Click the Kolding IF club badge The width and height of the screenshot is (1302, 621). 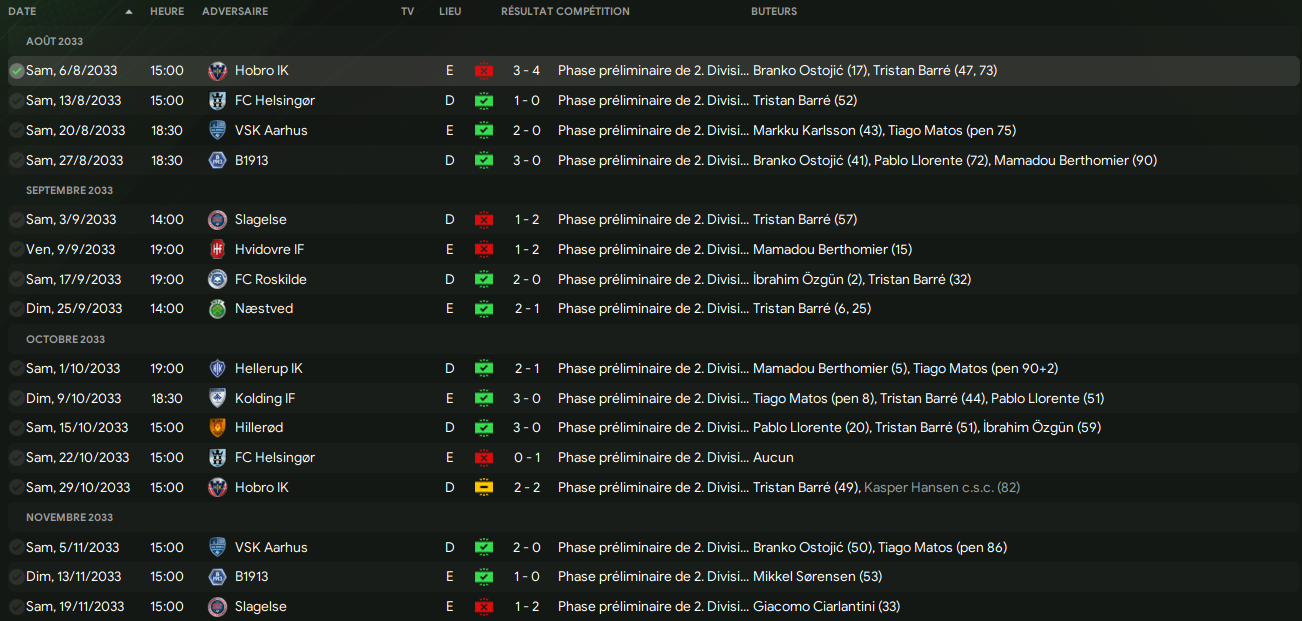coord(217,398)
